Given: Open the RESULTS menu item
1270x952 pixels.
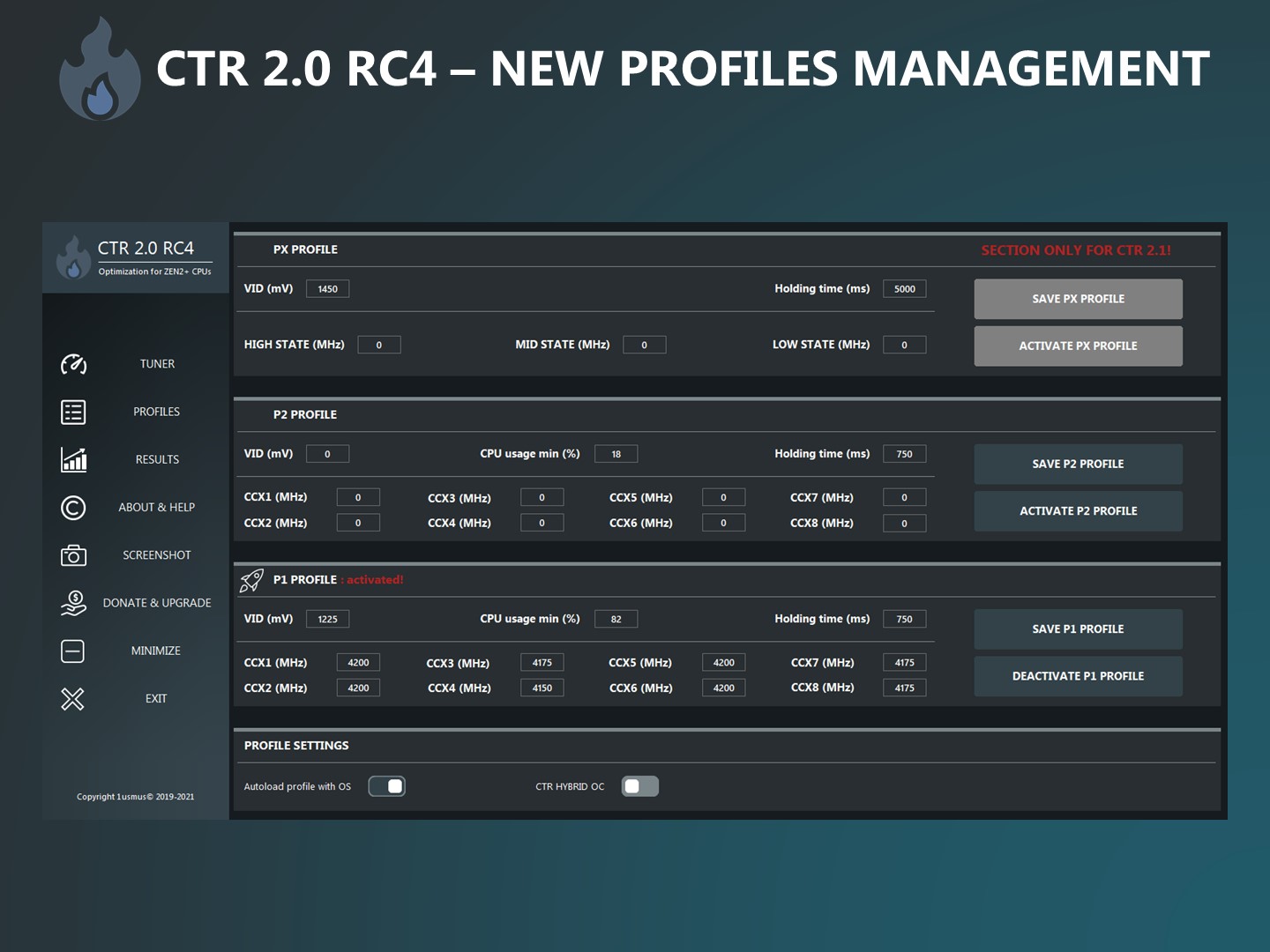Looking at the screenshot, I should (157, 459).
